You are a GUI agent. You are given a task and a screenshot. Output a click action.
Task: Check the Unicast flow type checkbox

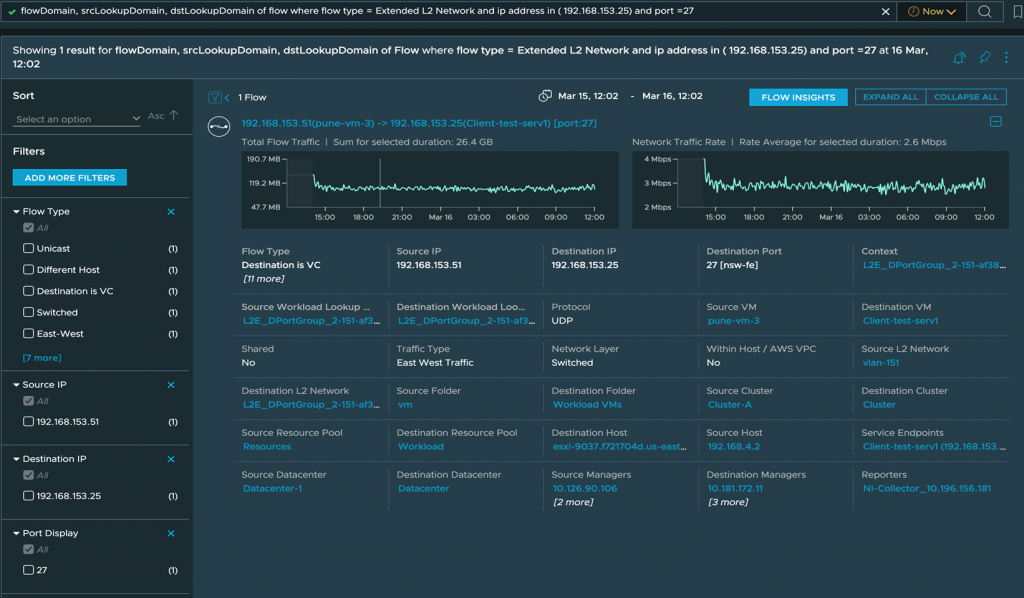(x=29, y=248)
